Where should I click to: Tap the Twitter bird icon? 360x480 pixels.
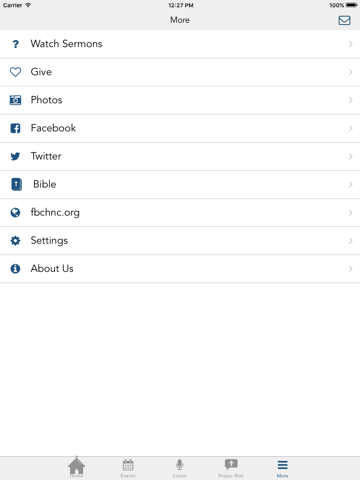(x=15, y=156)
